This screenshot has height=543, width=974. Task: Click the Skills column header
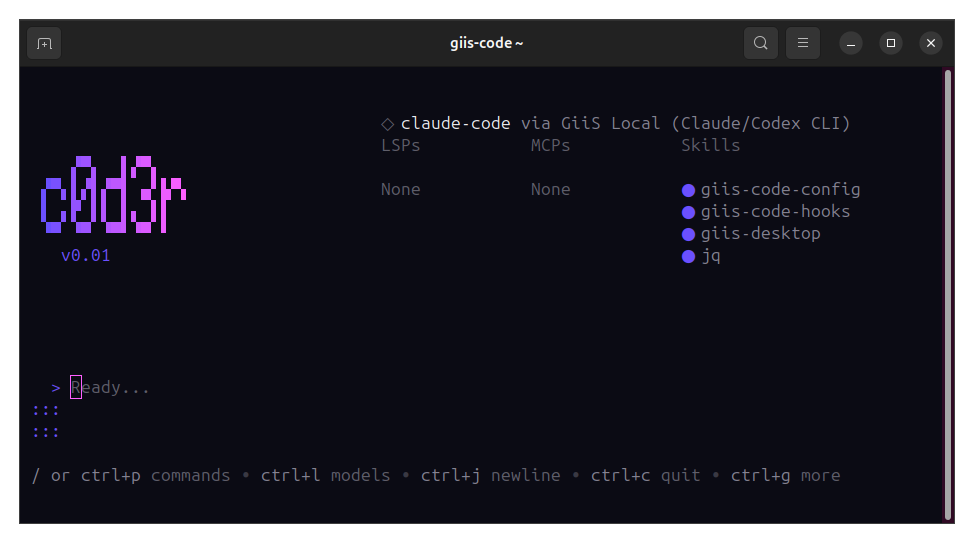click(x=711, y=145)
